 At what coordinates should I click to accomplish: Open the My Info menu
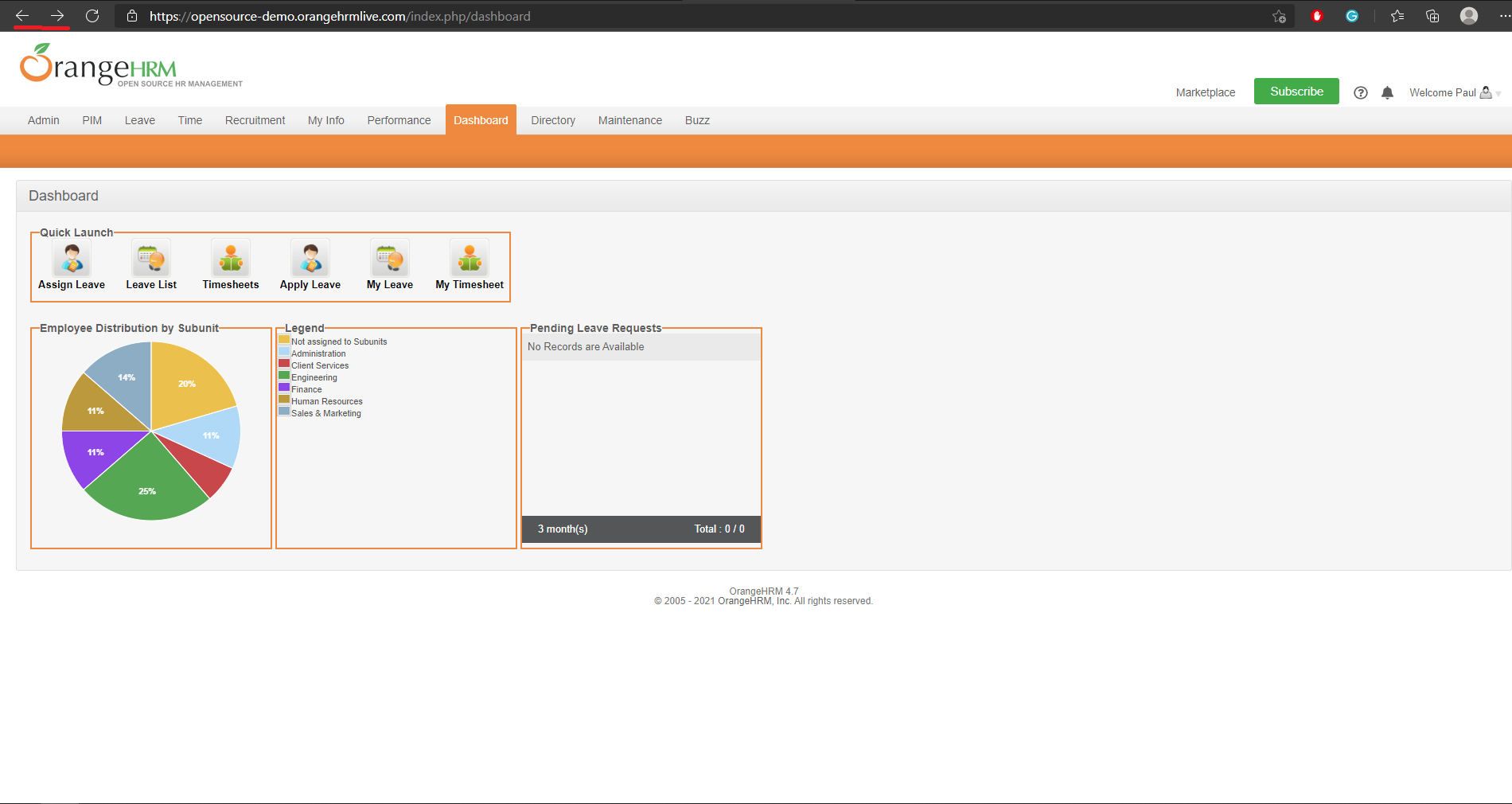click(326, 120)
